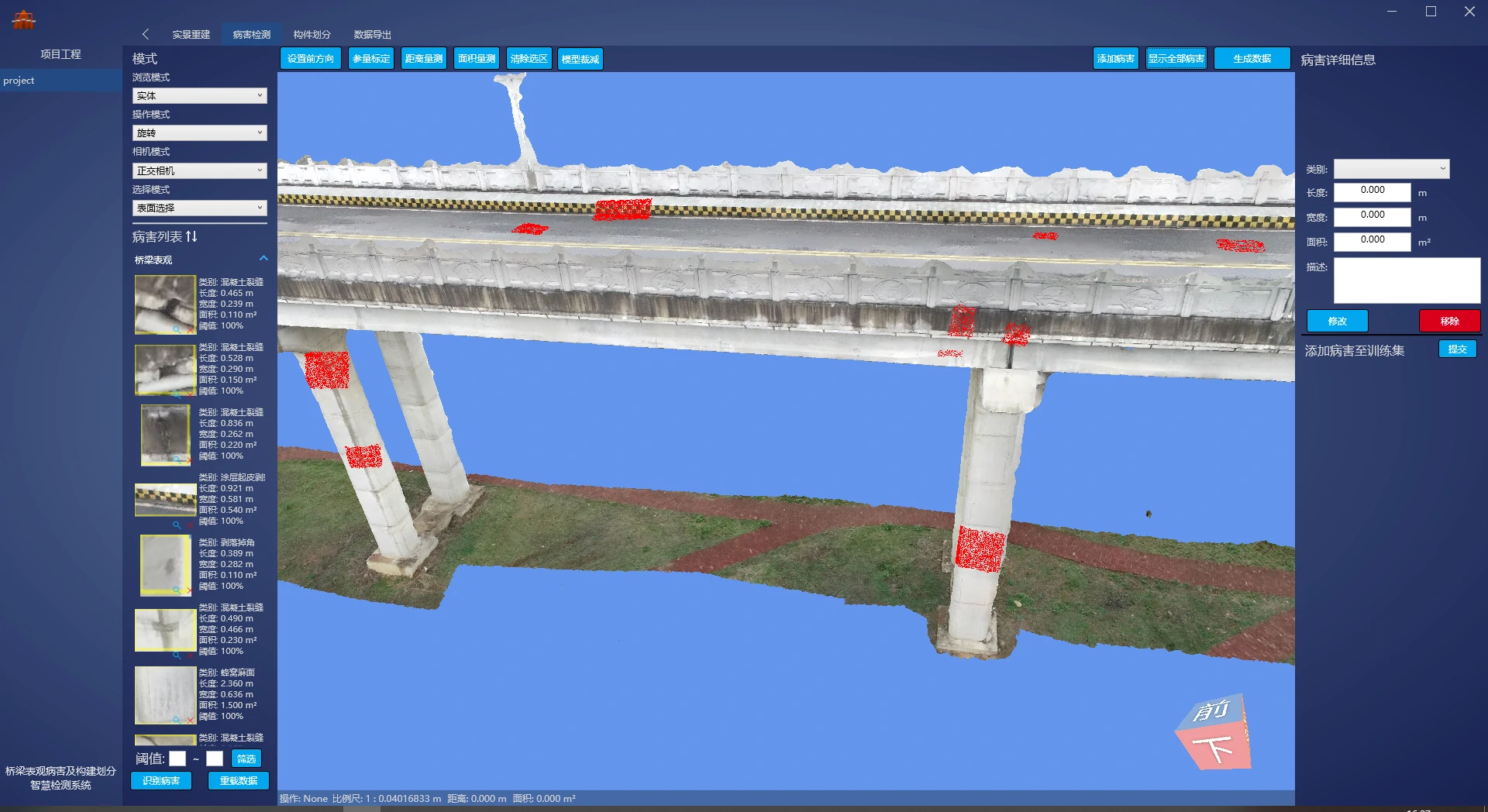Click magnifier icon on the 剥落掉角 defect thumbnail
The image size is (1488, 812).
(x=177, y=590)
